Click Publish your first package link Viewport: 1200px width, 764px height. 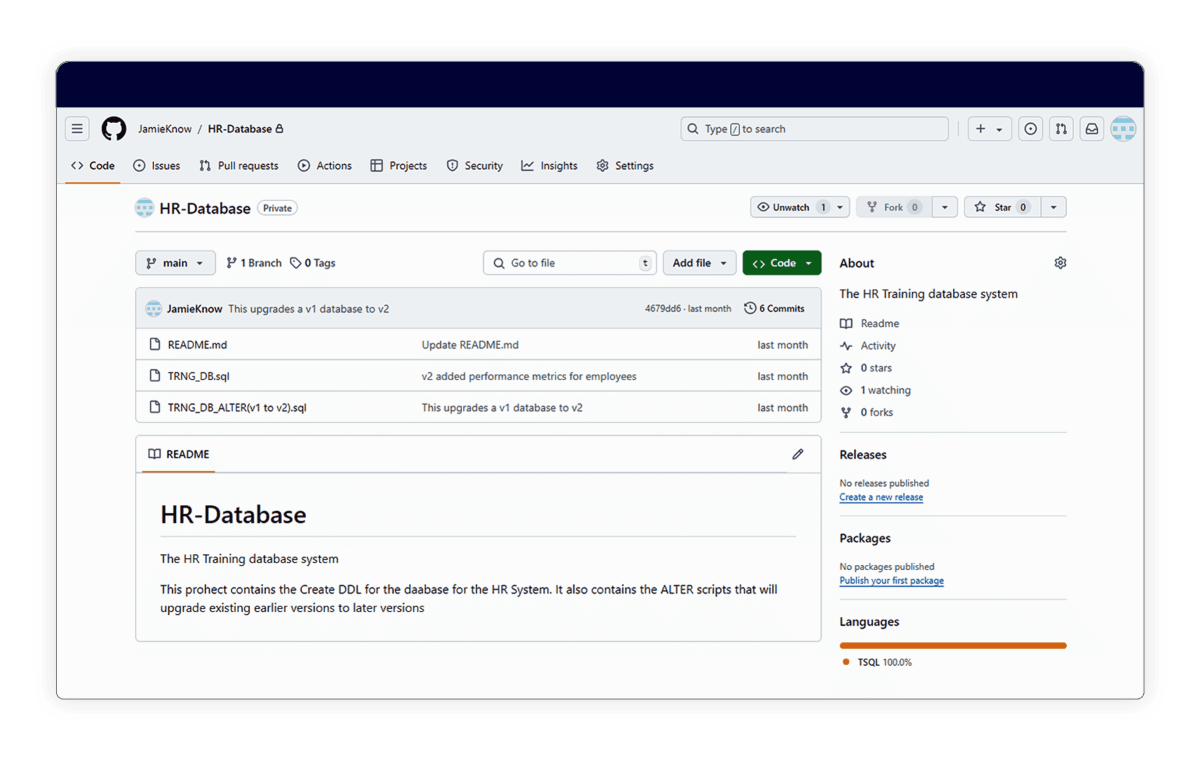point(891,581)
